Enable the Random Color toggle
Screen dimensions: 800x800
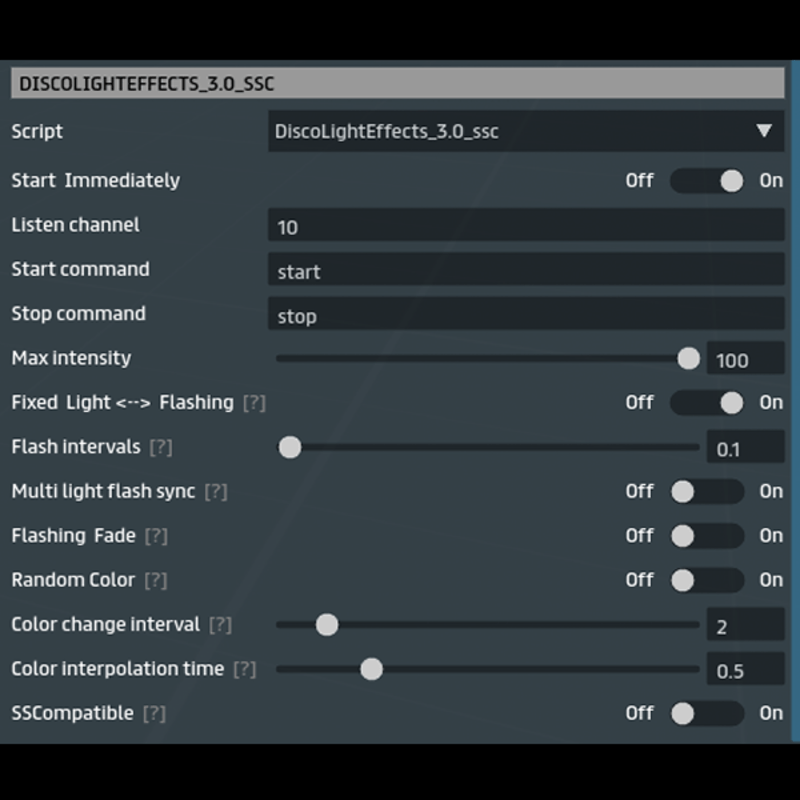(706, 580)
